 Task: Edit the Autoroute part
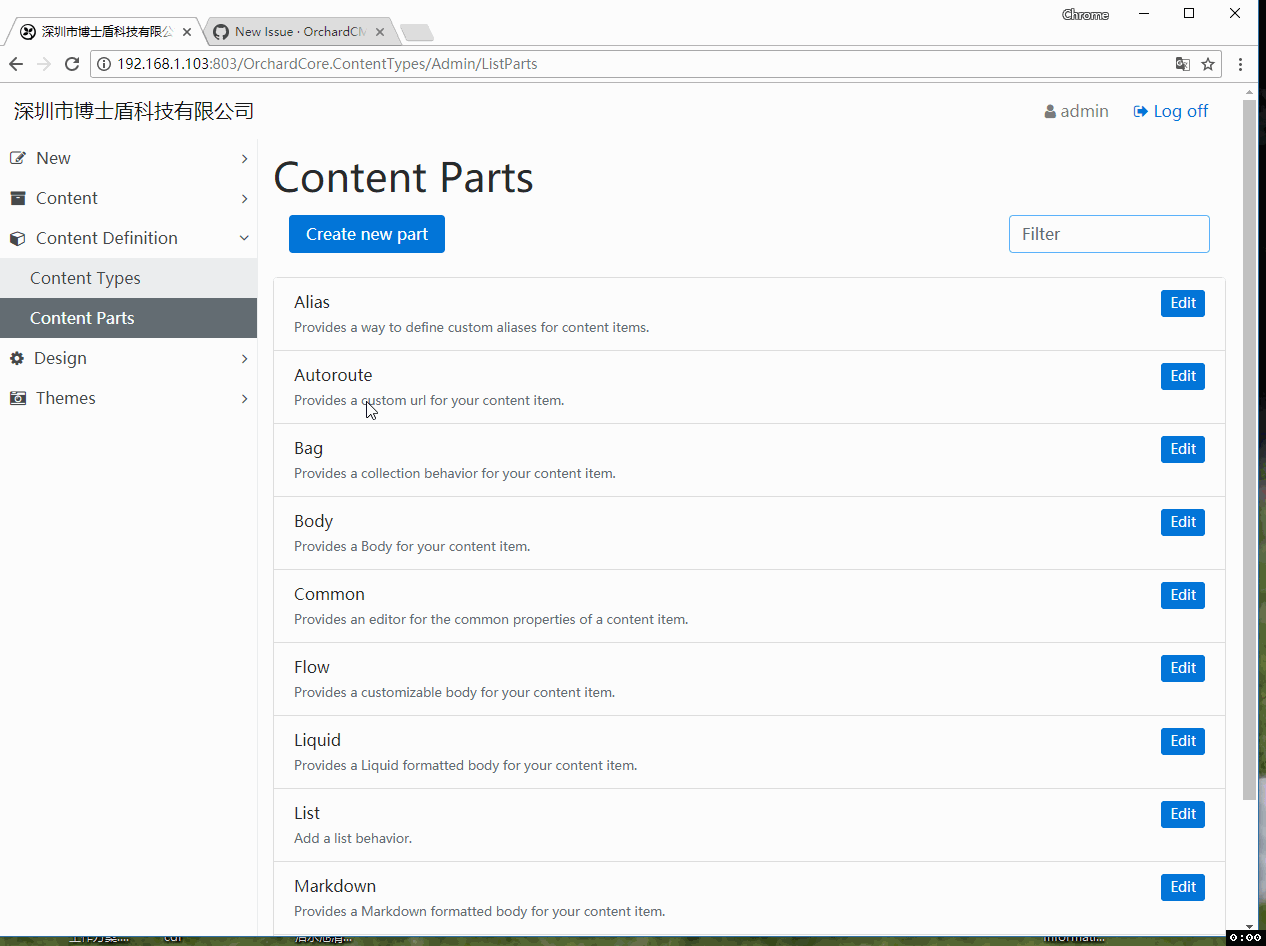click(x=1183, y=376)
